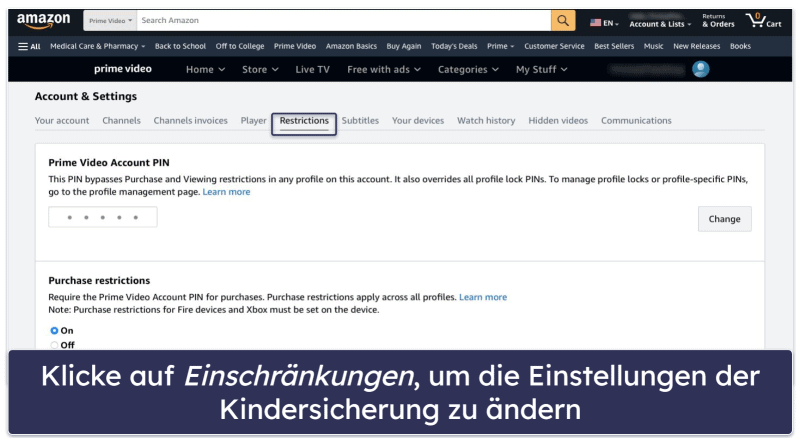
Task: Expand the My Stuff dropdown
Action: tap(541, 69)
